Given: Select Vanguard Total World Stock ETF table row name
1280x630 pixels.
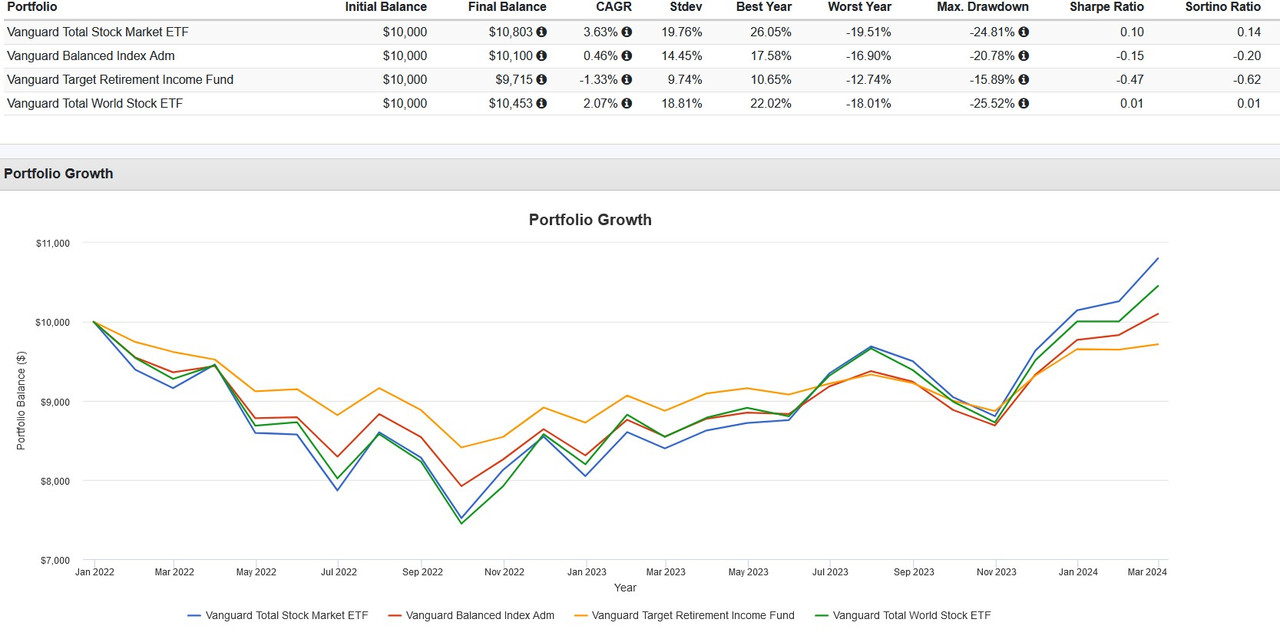Looking at the screenshot, I should click(95, 103).
